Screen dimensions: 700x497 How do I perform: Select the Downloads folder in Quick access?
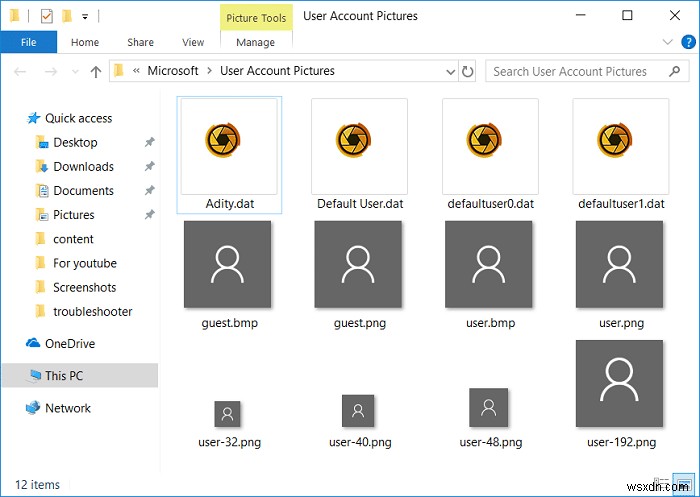point(83,167)
